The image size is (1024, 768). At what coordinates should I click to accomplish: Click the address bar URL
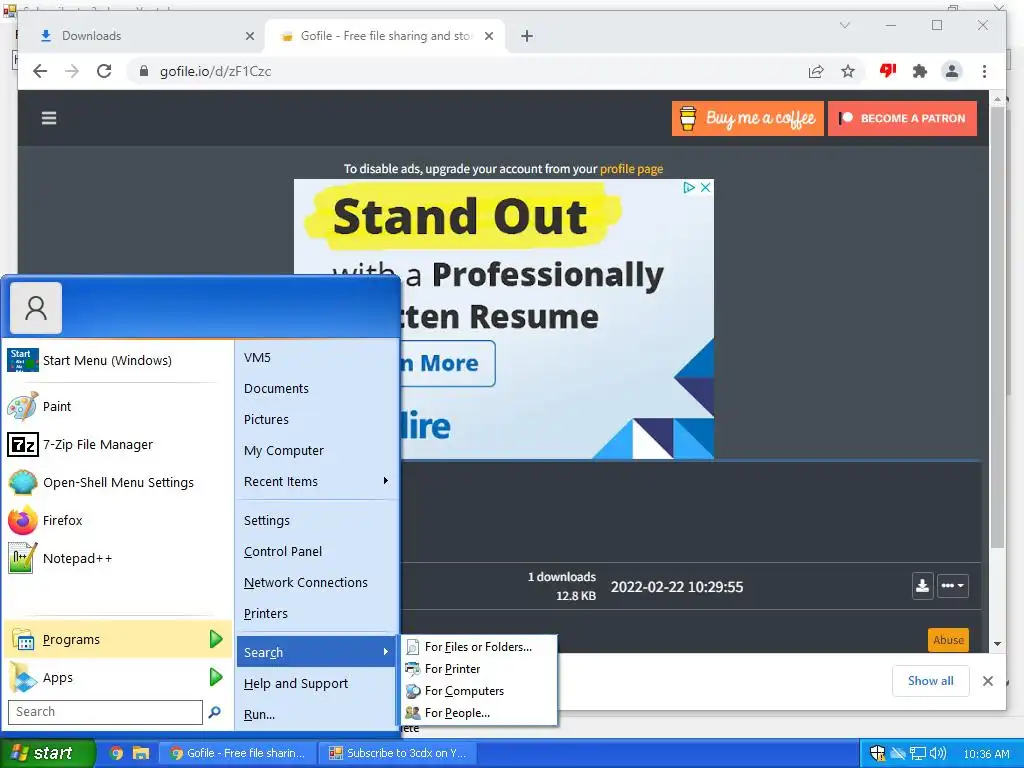tap(215, 71)
